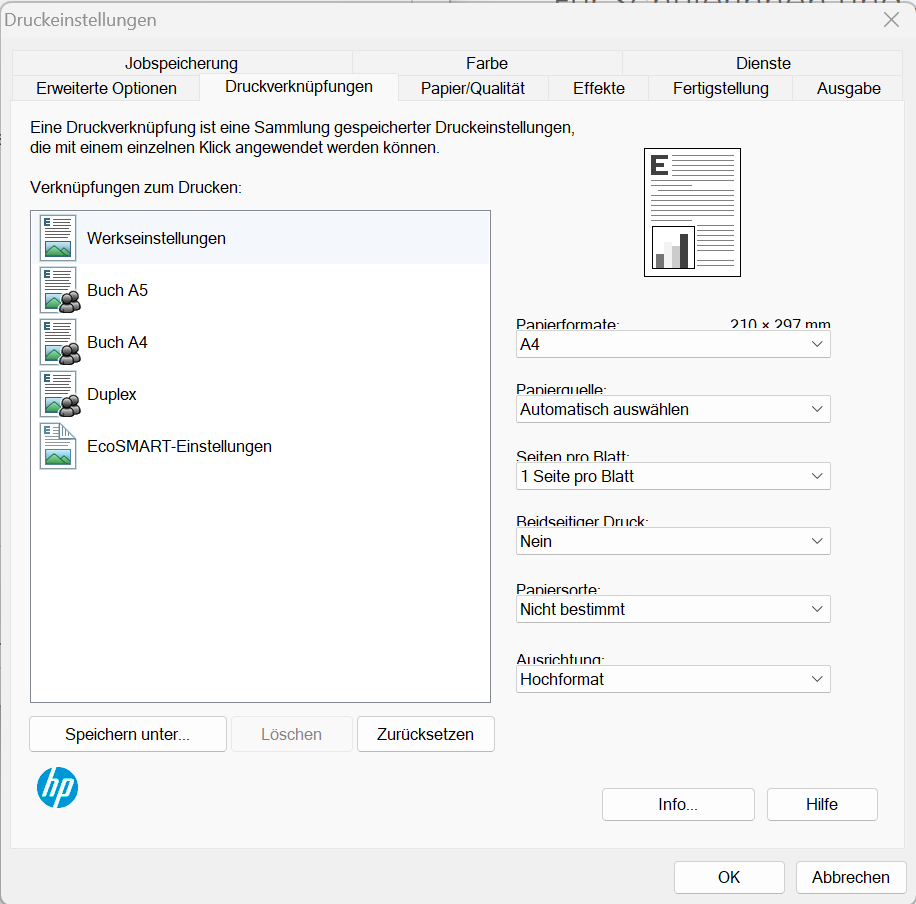Open the Papierformate A4 dropdown
Viewport: 916px width, 904px height.
(x=673, y=344)
